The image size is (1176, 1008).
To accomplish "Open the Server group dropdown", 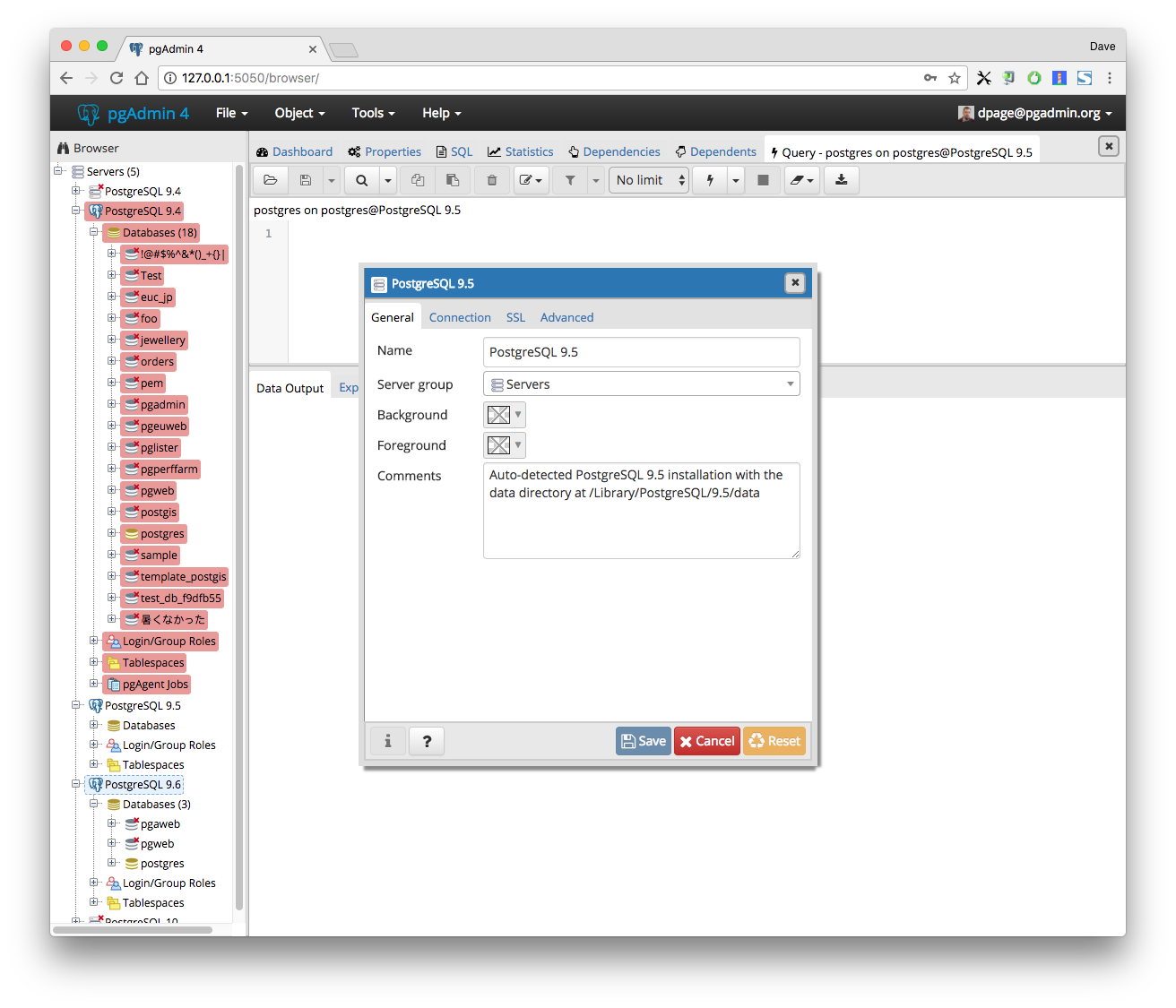I will pyautogui.click(x=641, y=384).
